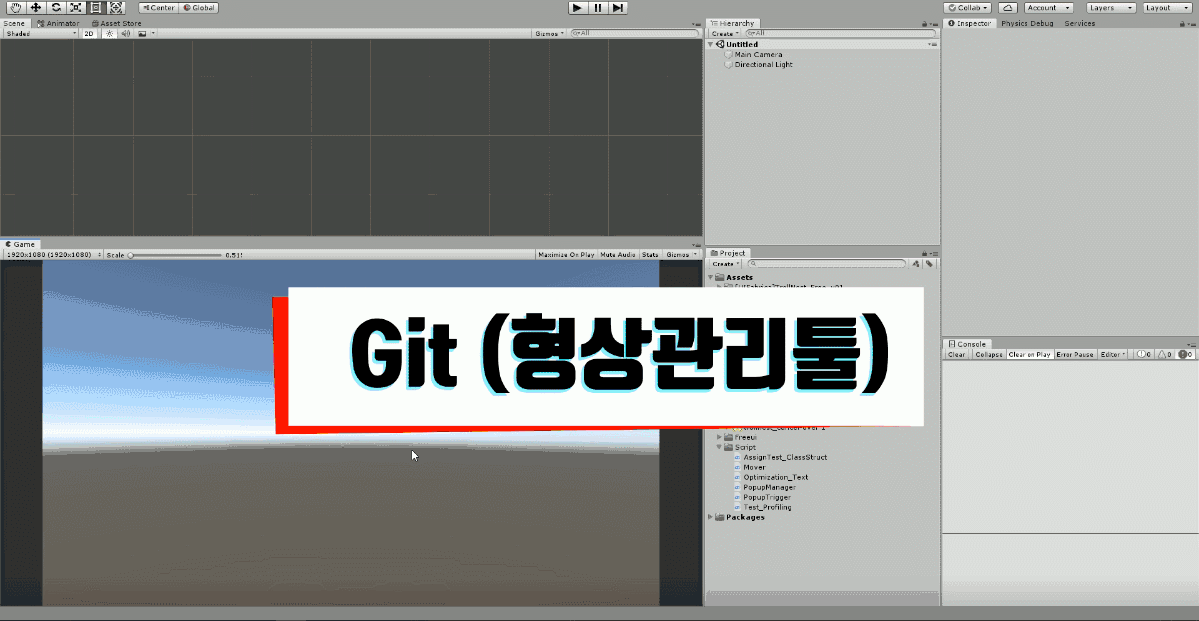Switch to the Physics Debug tab
The width and height of the screenshot is (1199, 621).
(1027, 24)
